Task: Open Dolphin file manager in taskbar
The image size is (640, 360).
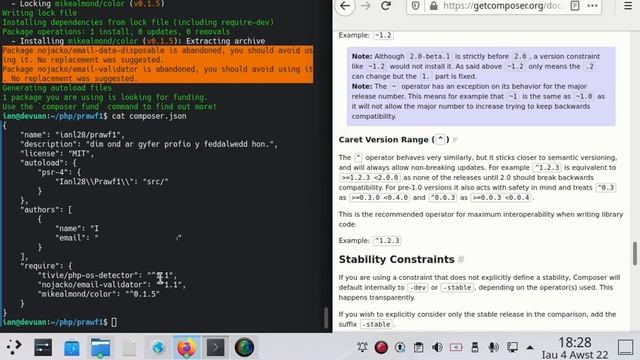Action: [100, 347]
